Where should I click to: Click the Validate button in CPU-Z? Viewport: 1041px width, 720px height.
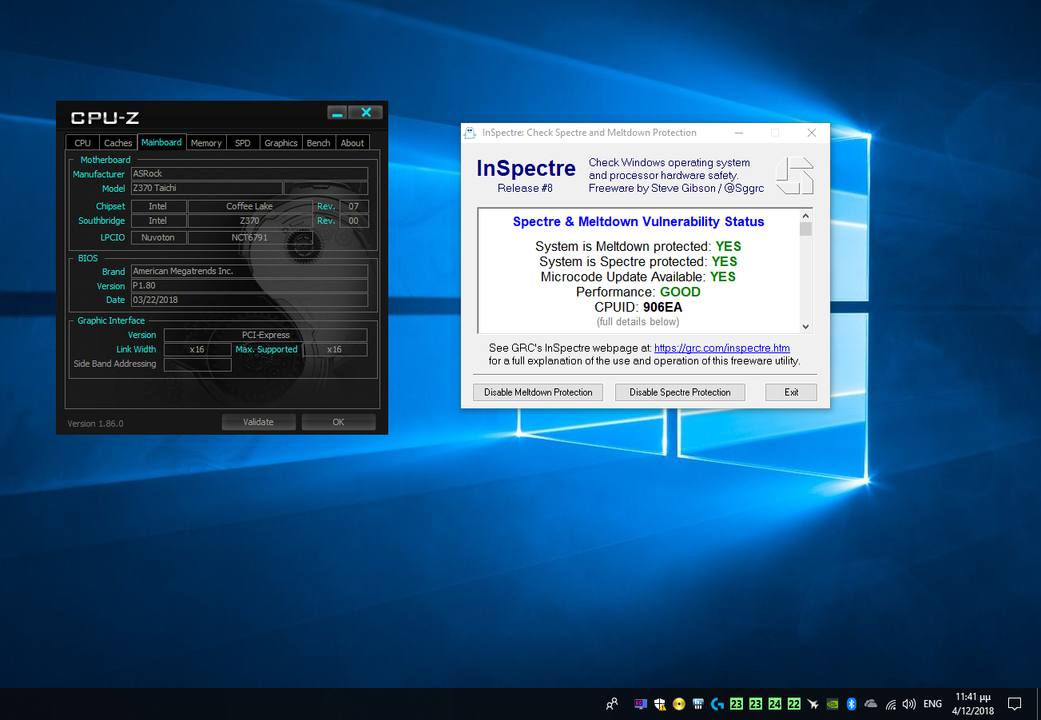[x=258, y=422]
